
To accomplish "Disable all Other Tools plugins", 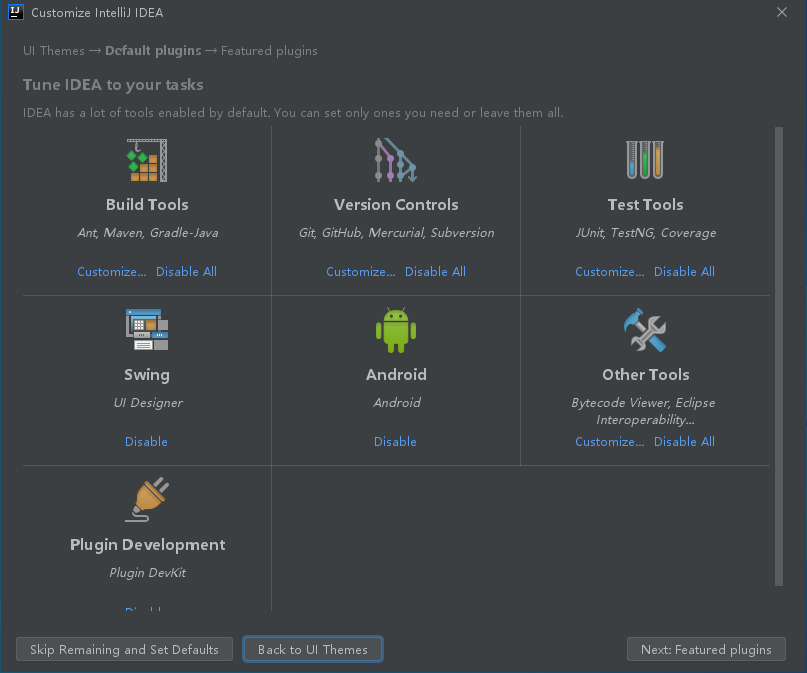I will tap(685, 441).
